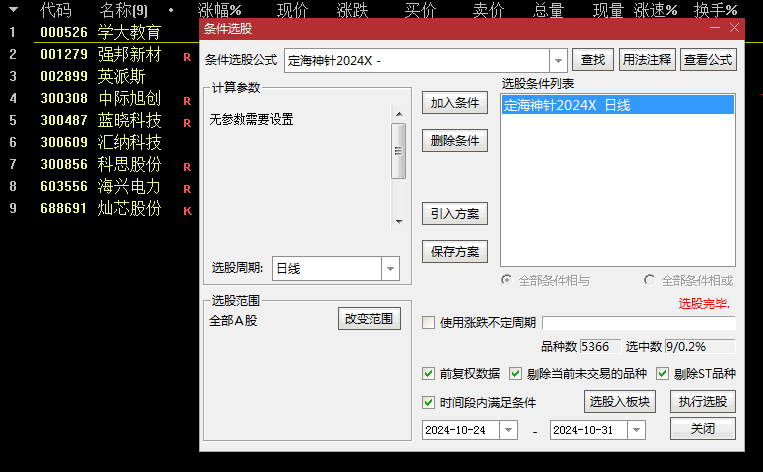
Task: Click the 关闭 button
Action: point(703,429)
